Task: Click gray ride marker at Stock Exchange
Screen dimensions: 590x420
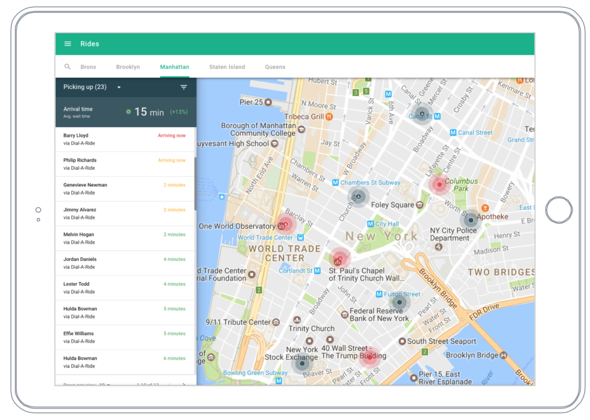Action: click(302, 364)
